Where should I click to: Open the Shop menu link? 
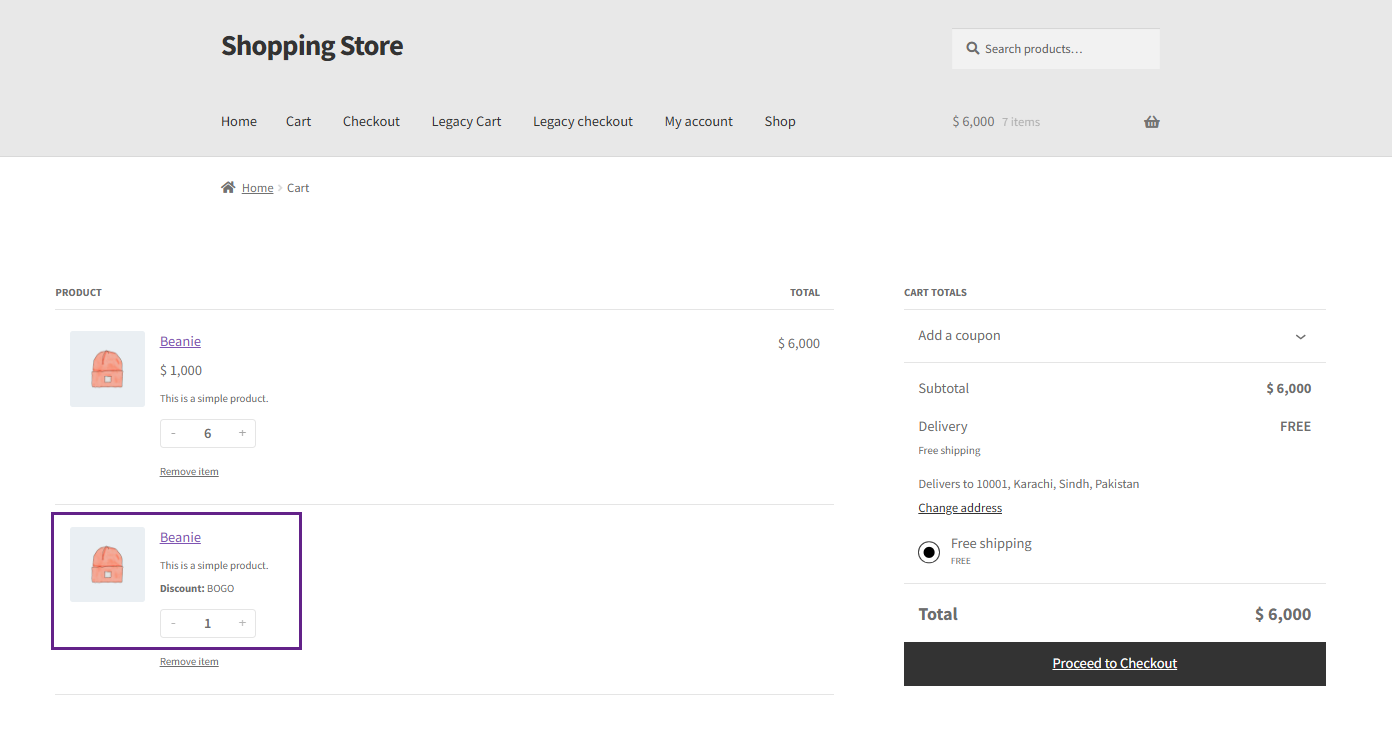(x=780, y=121)
